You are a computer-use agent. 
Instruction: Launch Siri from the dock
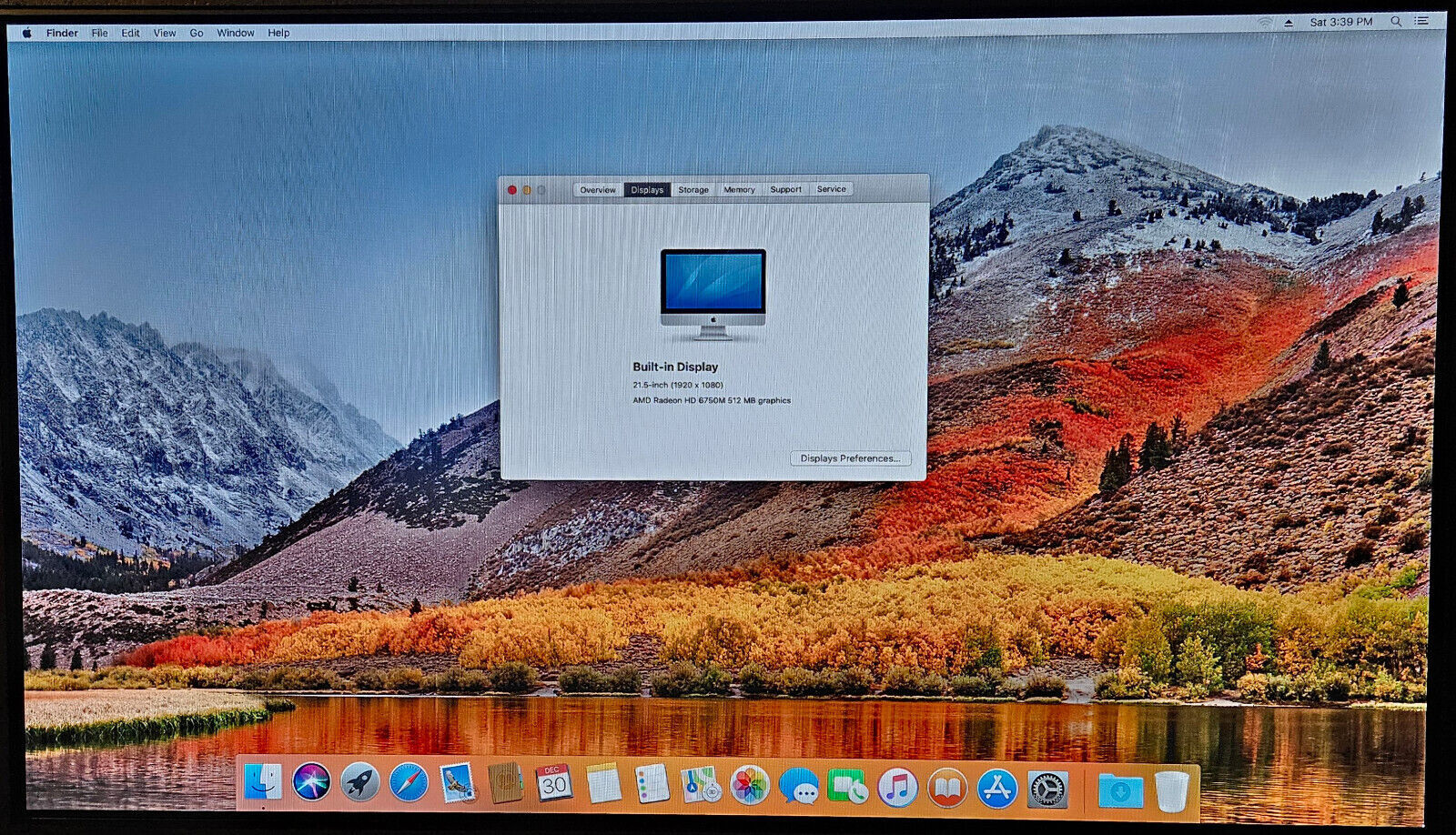311,781
